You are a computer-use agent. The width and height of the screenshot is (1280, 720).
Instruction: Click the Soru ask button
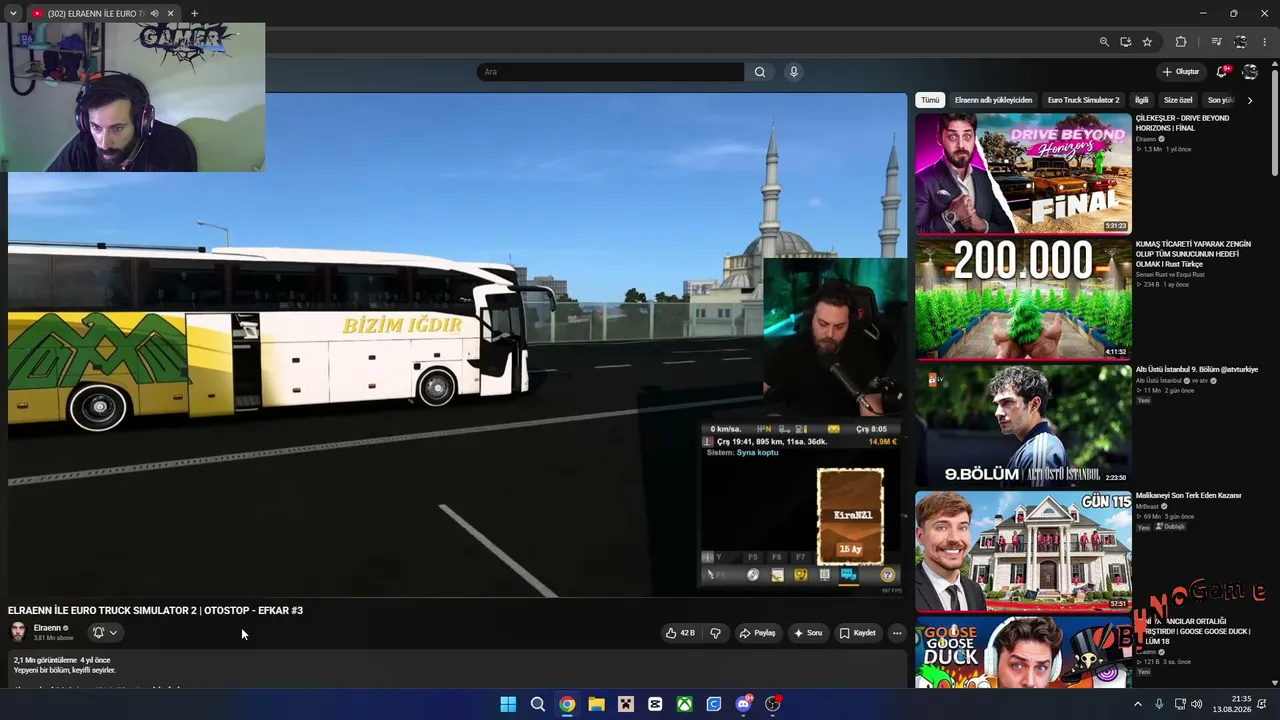808,633
